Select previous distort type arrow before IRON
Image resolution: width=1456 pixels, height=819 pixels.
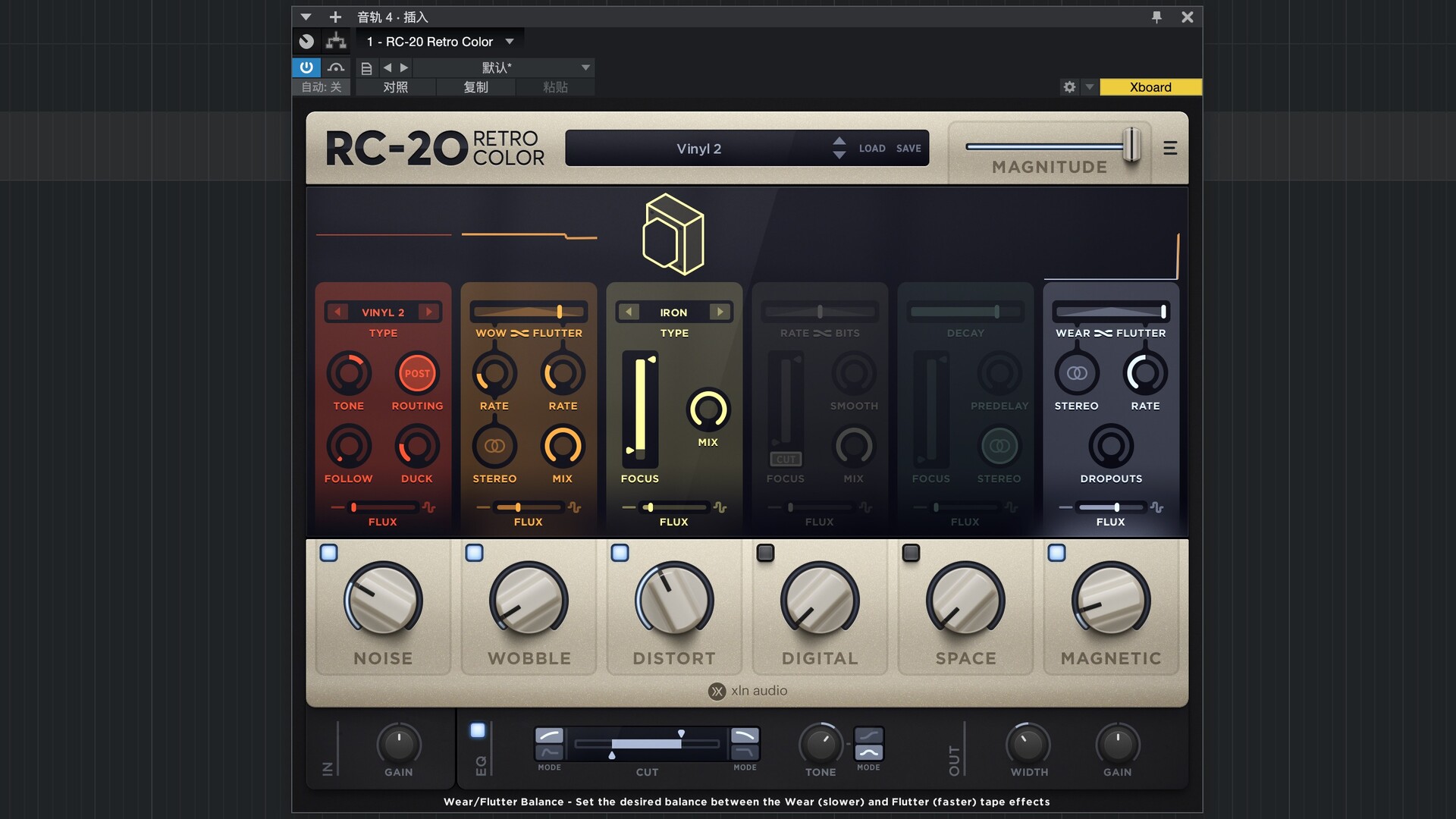(x=628, y=312)
